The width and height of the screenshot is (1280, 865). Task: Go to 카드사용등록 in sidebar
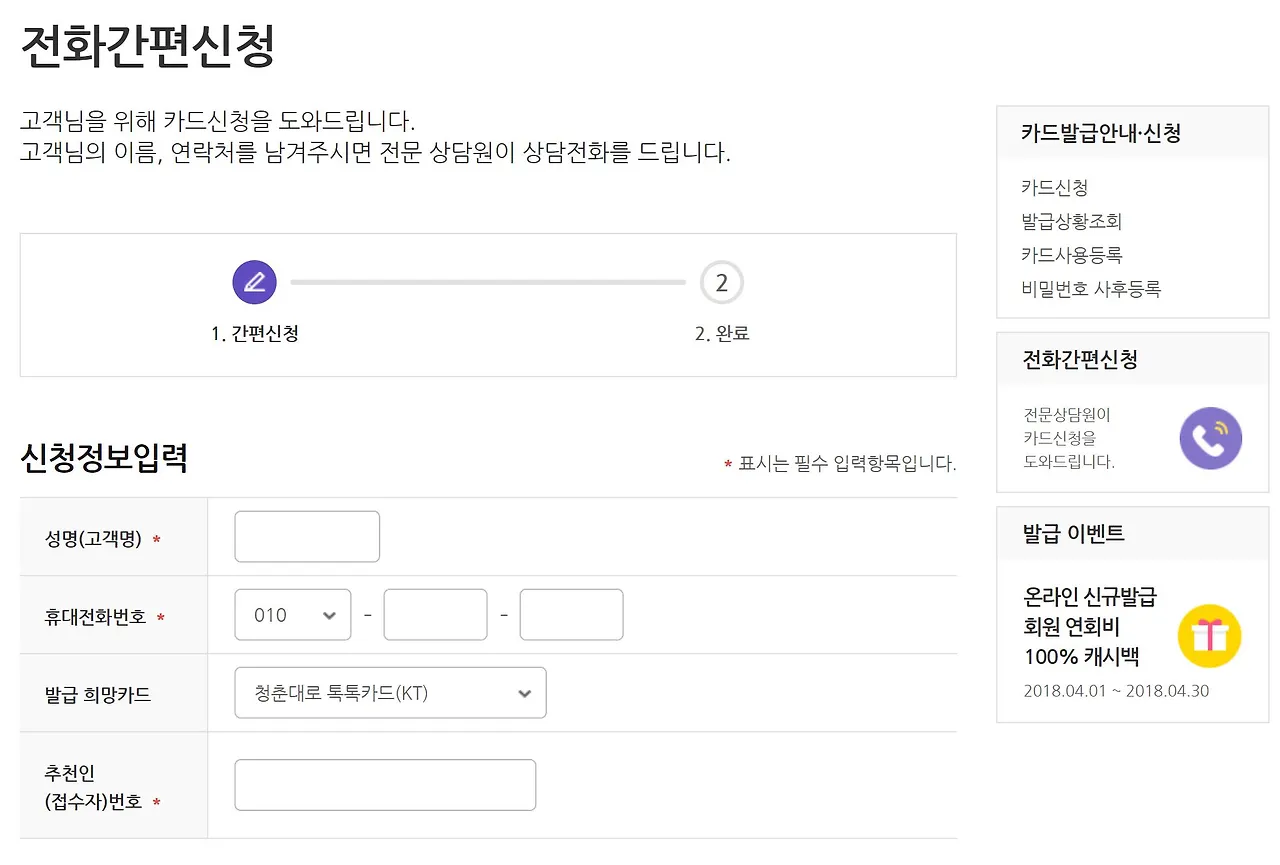[1071, 255]
